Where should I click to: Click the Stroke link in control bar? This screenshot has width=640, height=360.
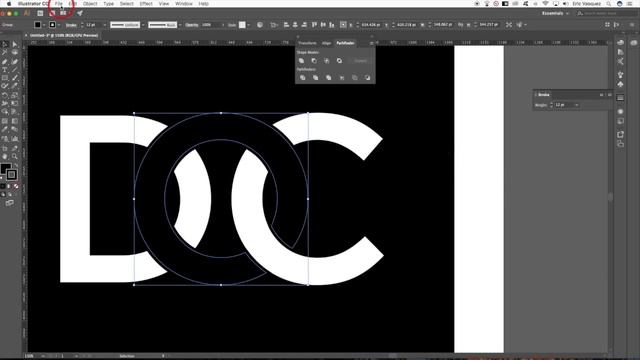(x=71, y=25)
